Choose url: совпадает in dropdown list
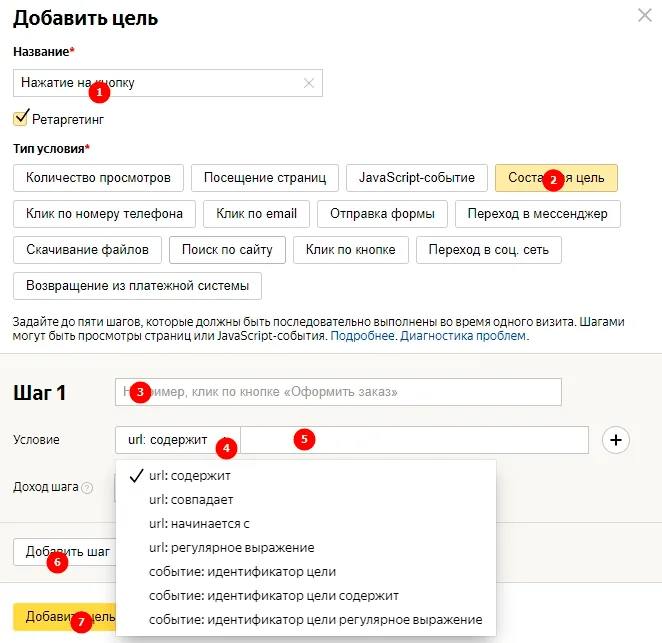Viewport: 662px width, 643px height. point(191,499)
